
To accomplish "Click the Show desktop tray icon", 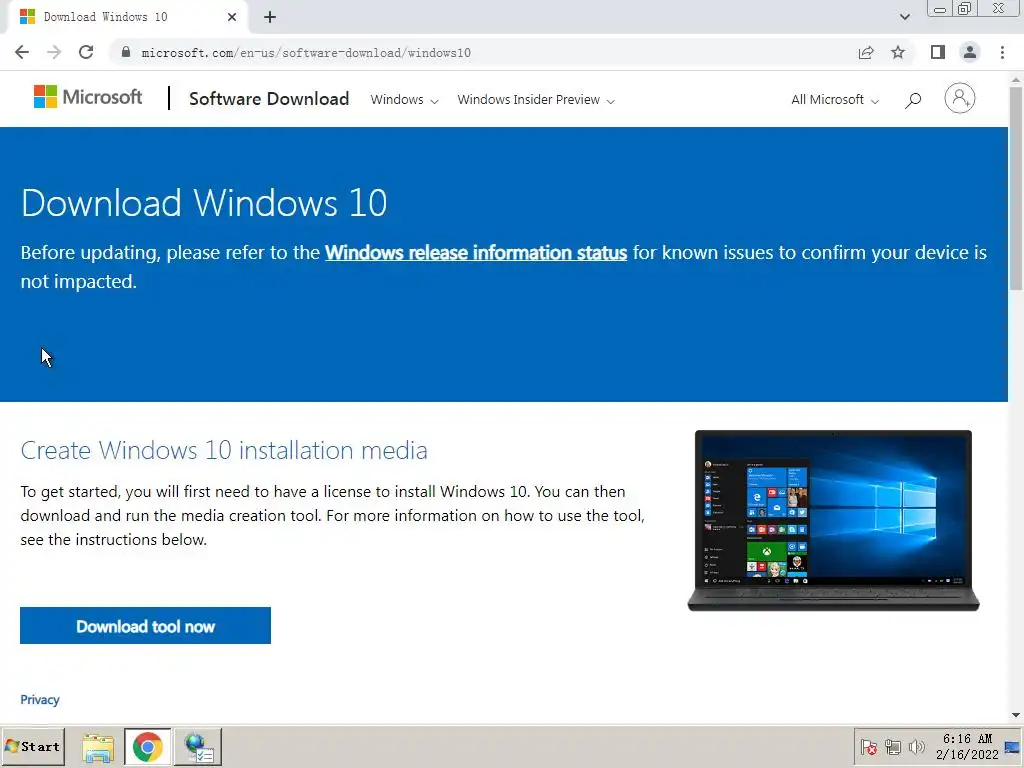I will click(x=1013, y=747).
